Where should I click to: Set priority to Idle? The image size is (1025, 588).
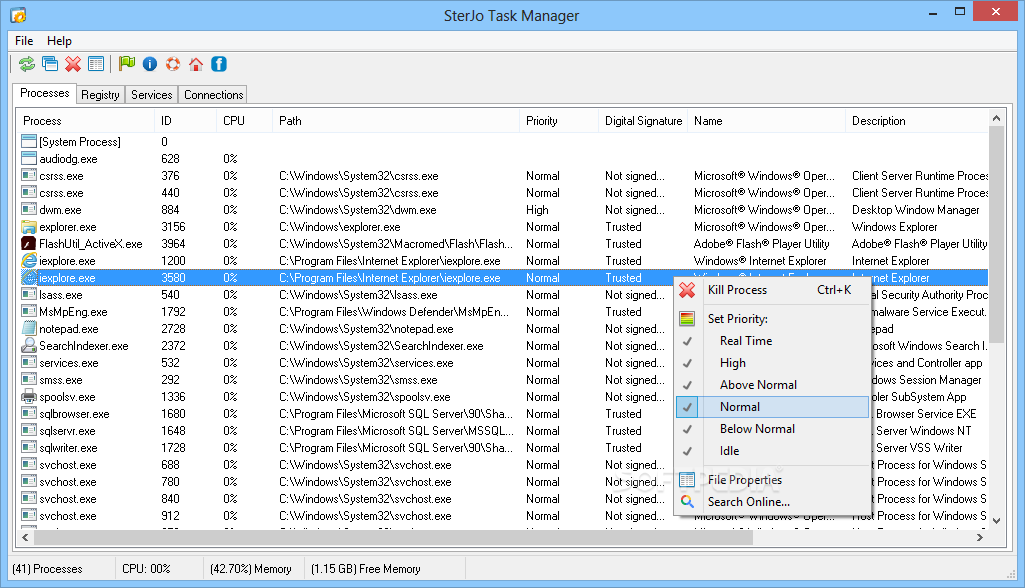point(772,451)
